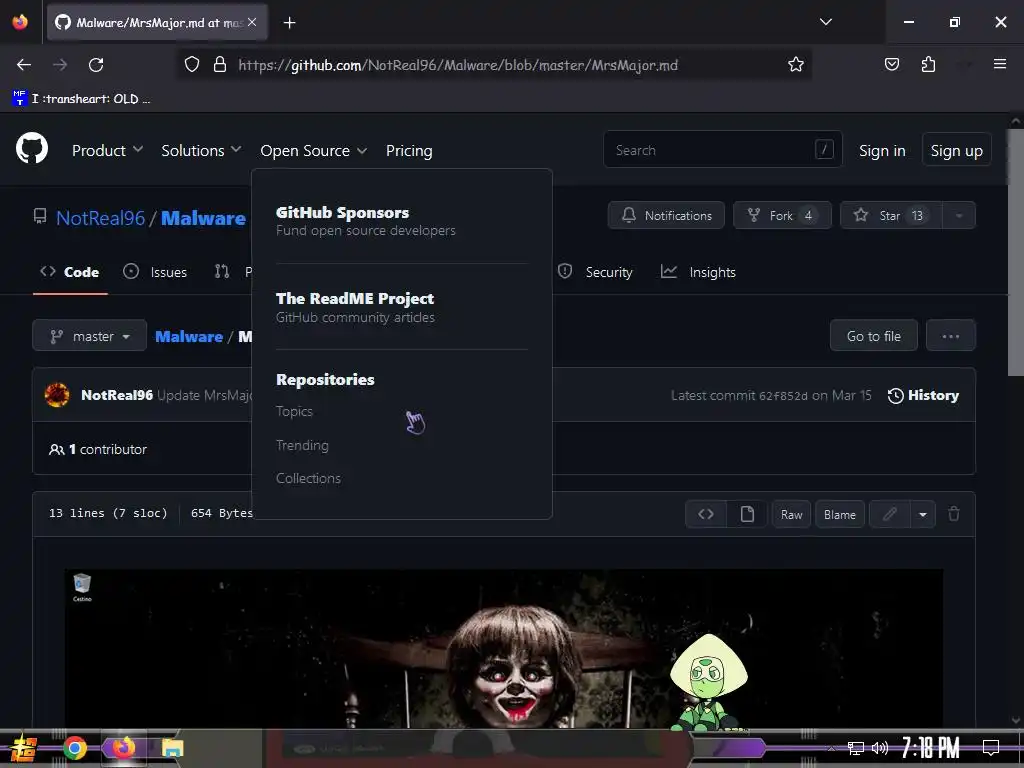The image size is (1024, 768).
Task: Select Trending under Repositories
Action: point(302,445)
